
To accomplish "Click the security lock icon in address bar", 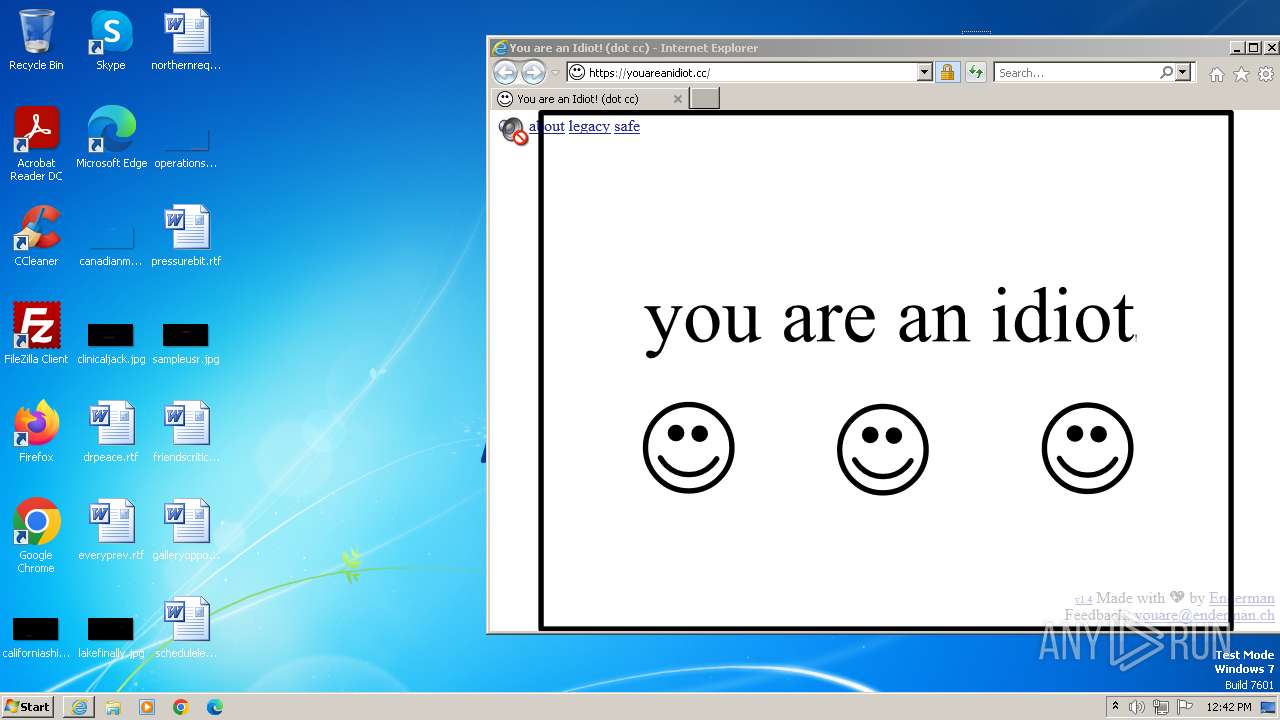I will click(x=947, y=72).
